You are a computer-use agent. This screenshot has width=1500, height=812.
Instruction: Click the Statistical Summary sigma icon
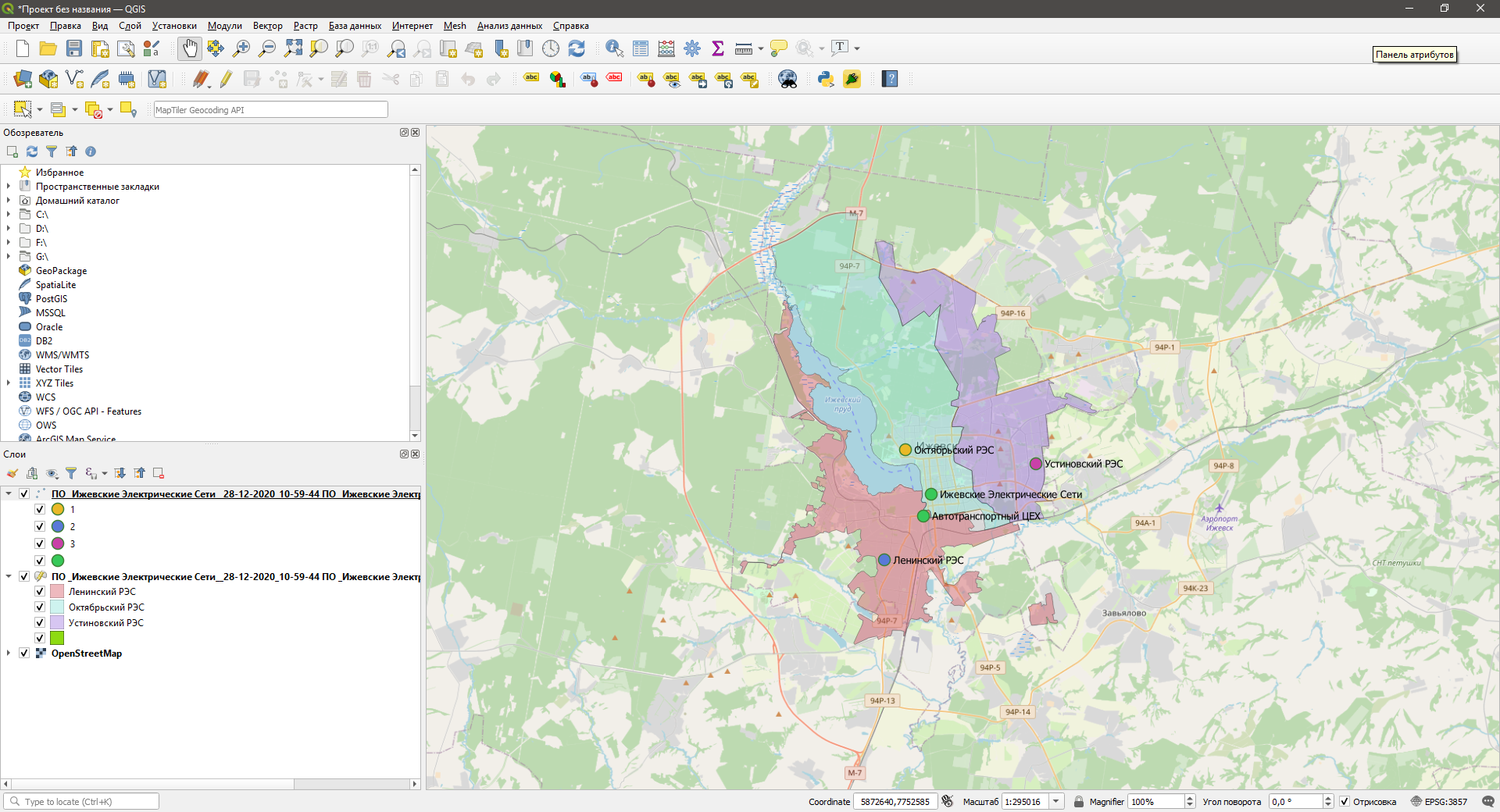tap(718, 48)
